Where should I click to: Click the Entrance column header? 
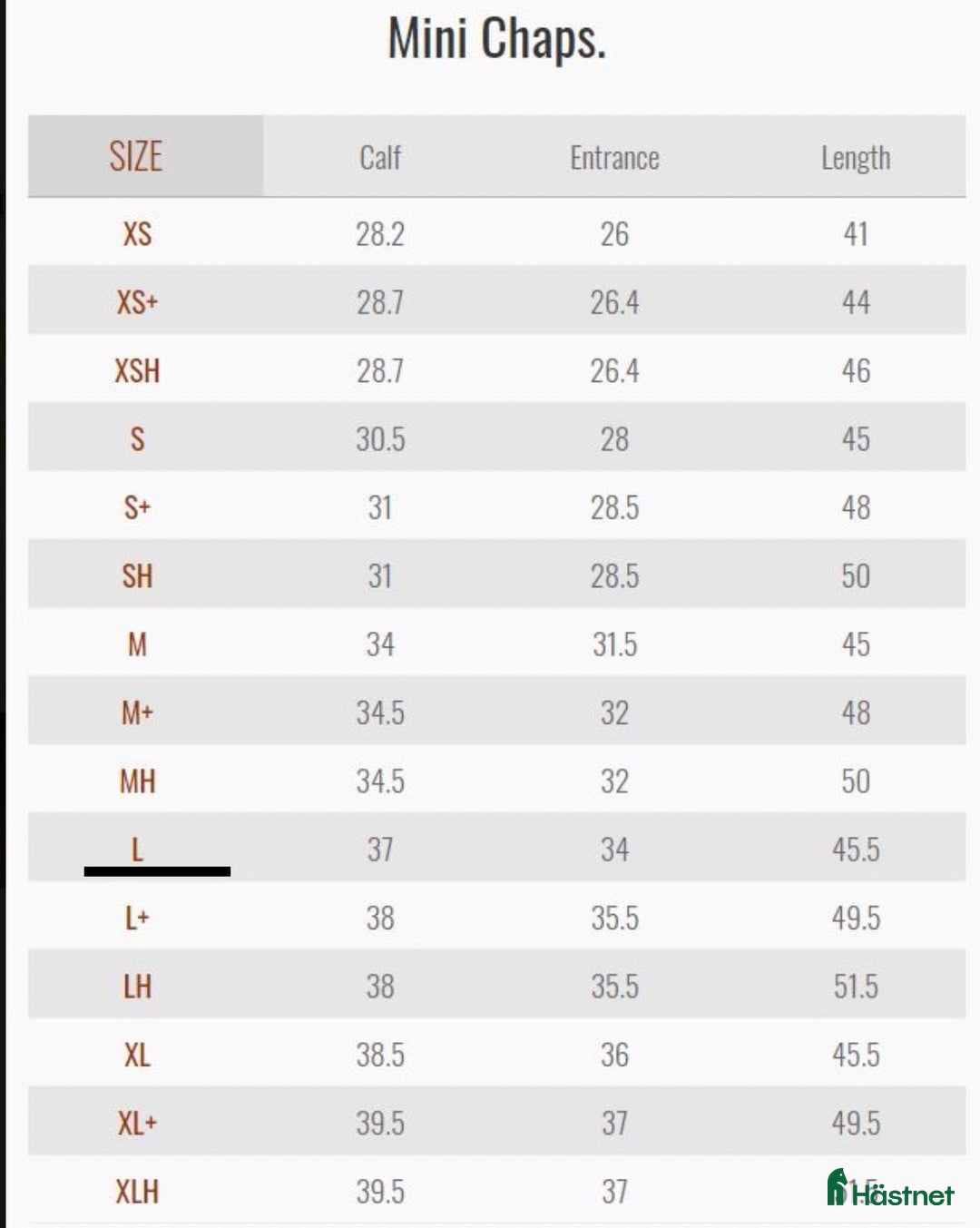(614, 158)
